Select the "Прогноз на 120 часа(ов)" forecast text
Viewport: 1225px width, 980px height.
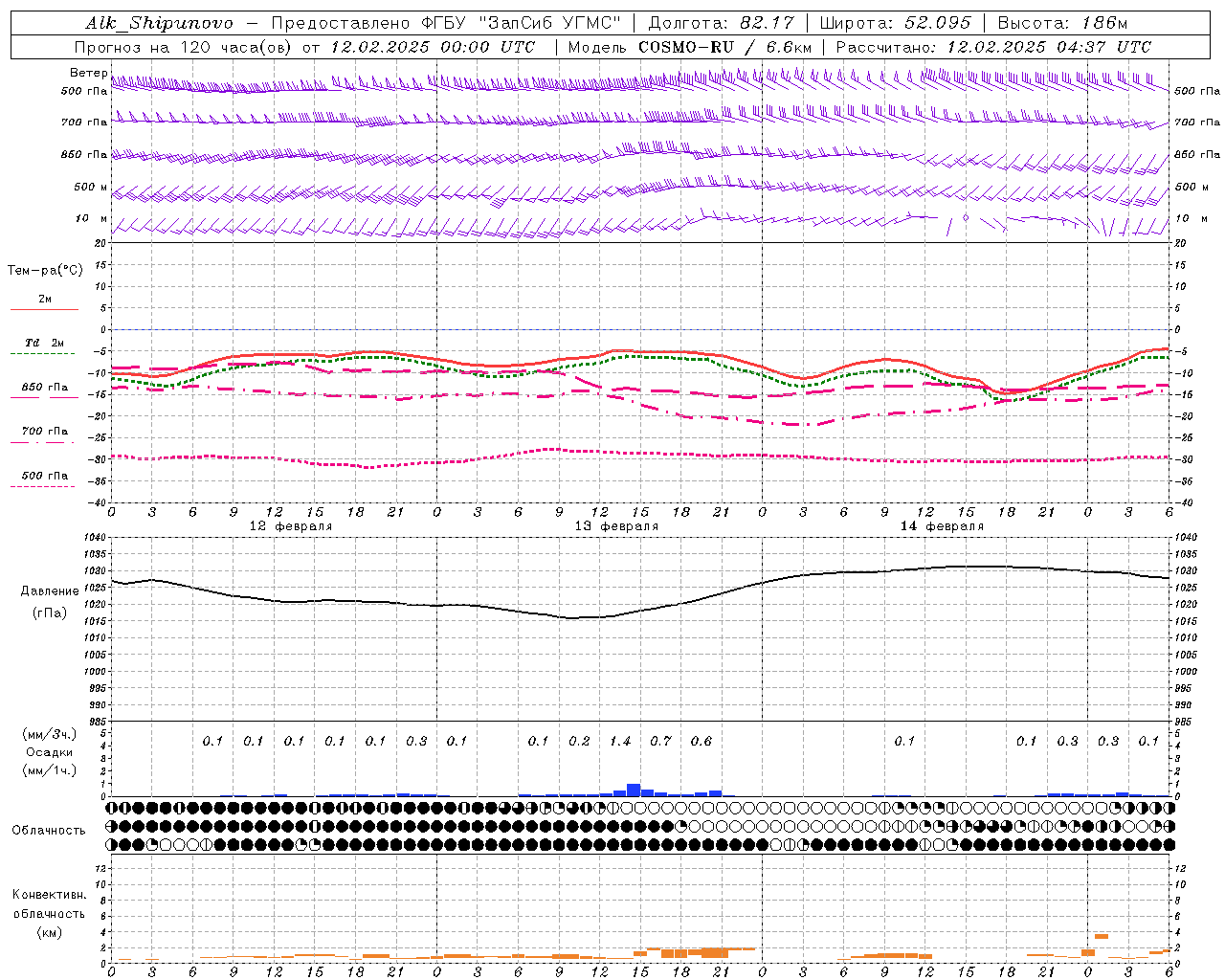tap(184, 47)
